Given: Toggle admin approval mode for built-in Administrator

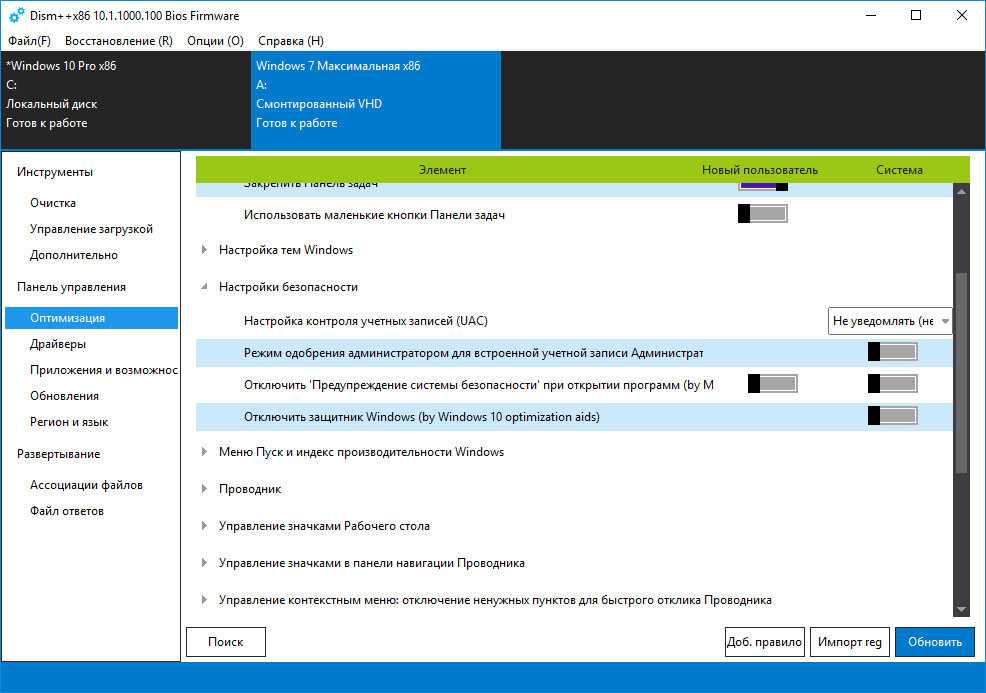Looking at the screenshot, I should pos(892,352).
